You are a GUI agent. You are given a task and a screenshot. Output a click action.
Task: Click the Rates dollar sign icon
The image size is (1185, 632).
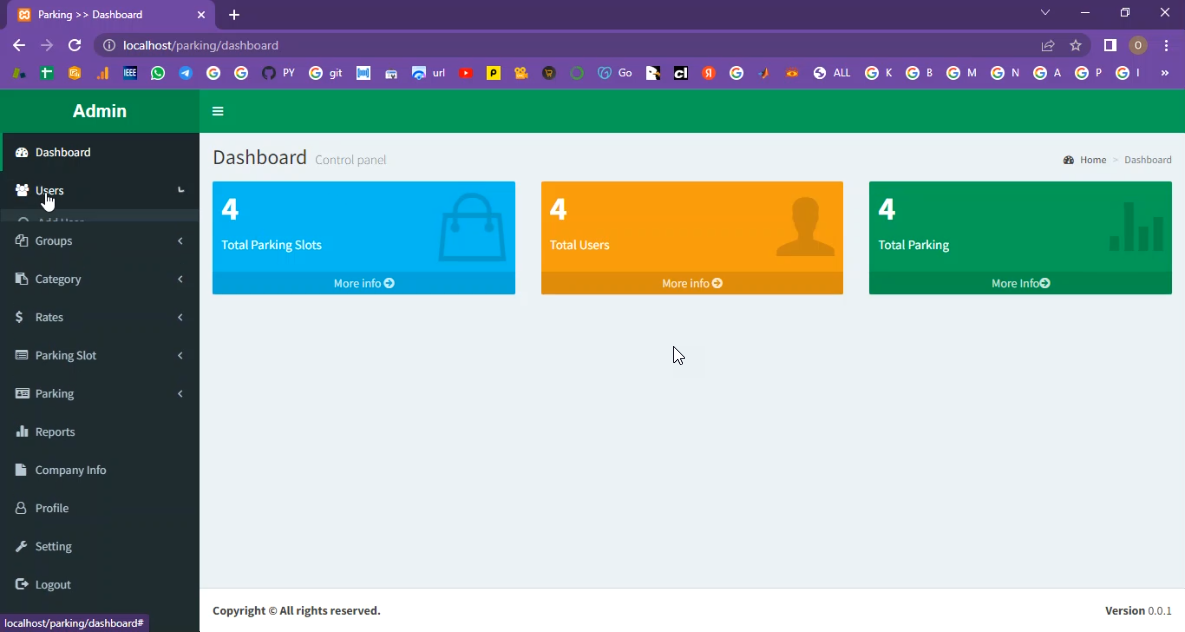[x=21, y=317]
